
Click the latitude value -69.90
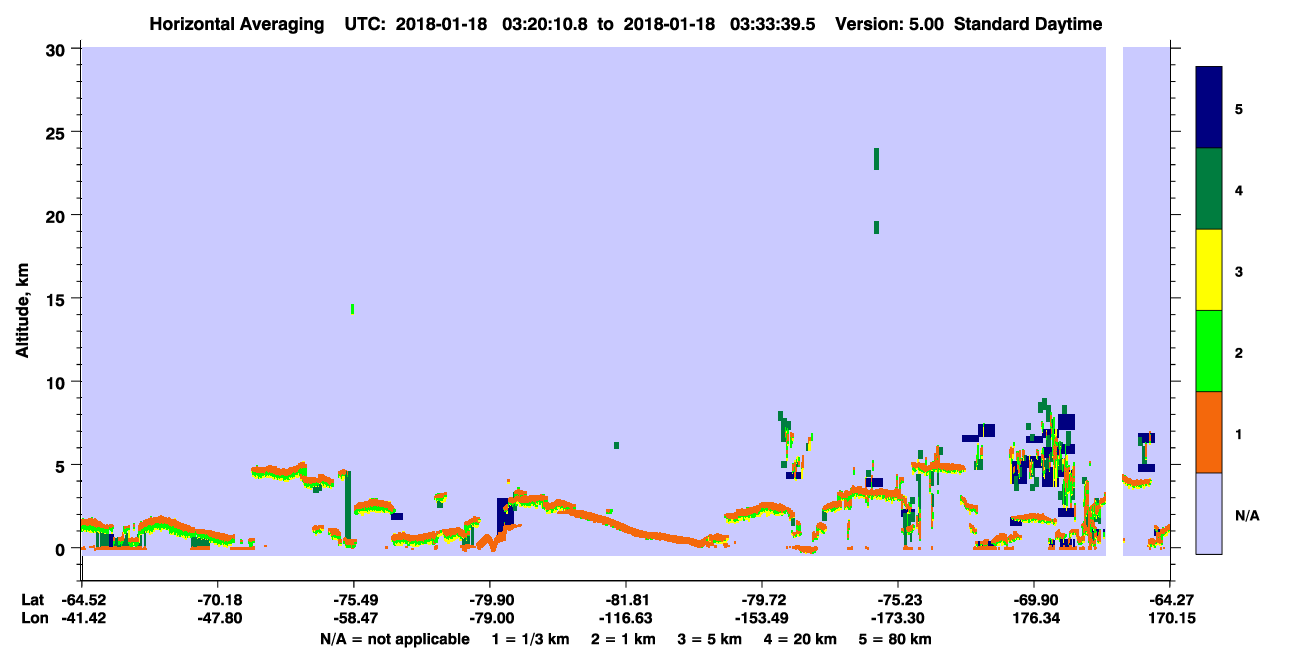tap(1034, 599)
